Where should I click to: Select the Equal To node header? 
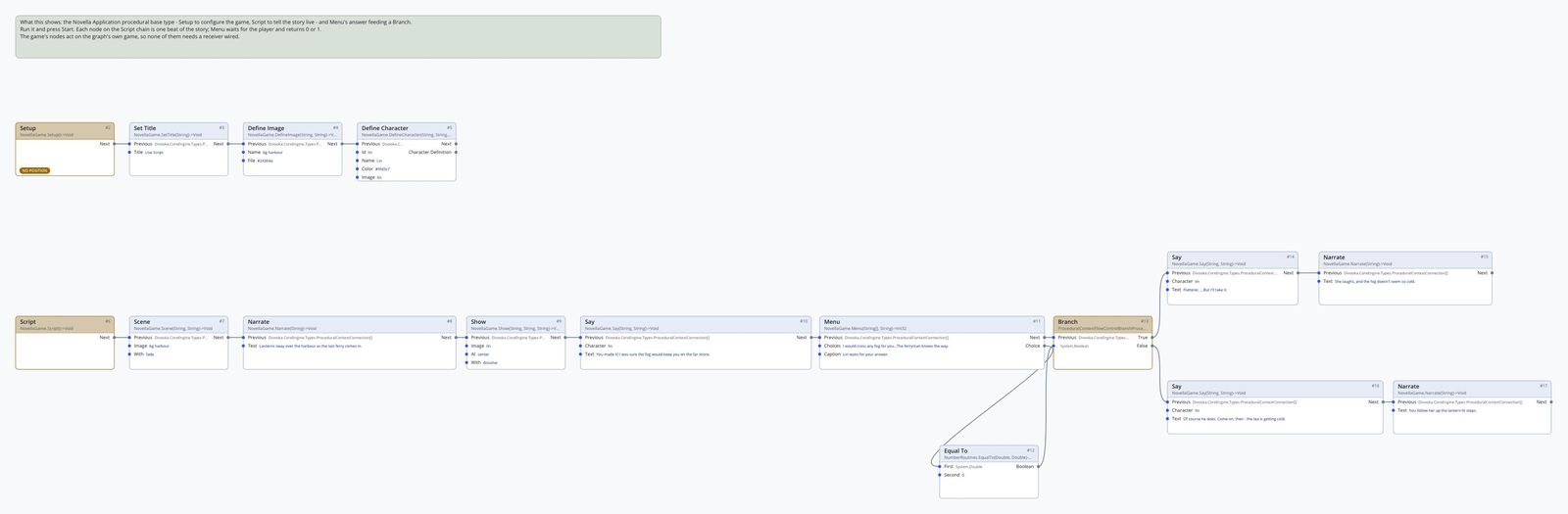point(989,453)
